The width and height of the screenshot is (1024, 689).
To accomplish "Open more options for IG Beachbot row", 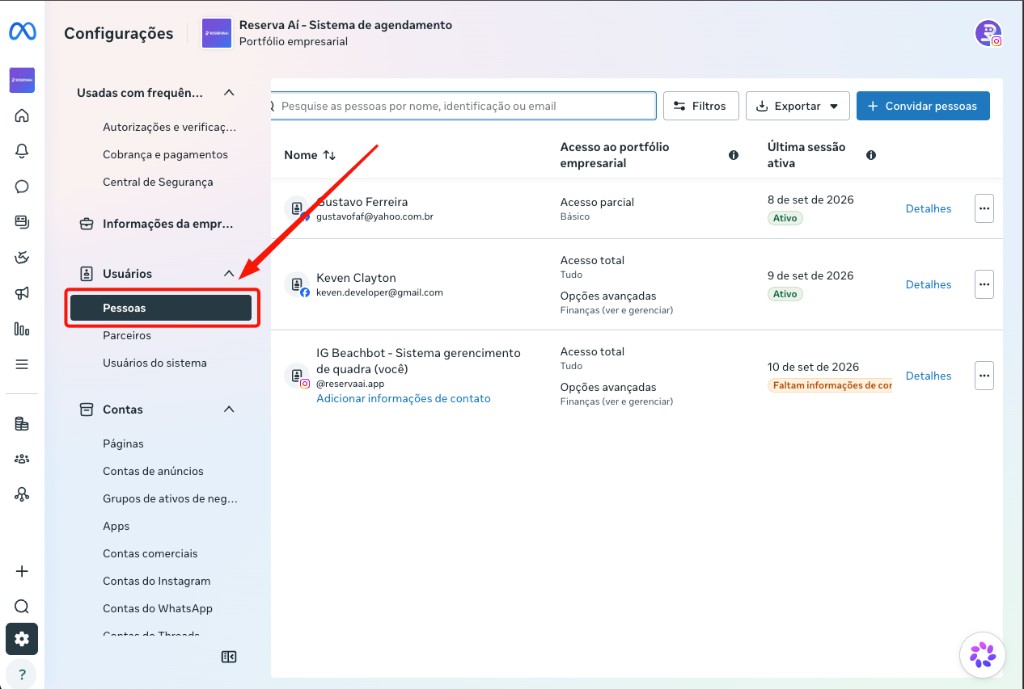I will [x=984, y=376].
